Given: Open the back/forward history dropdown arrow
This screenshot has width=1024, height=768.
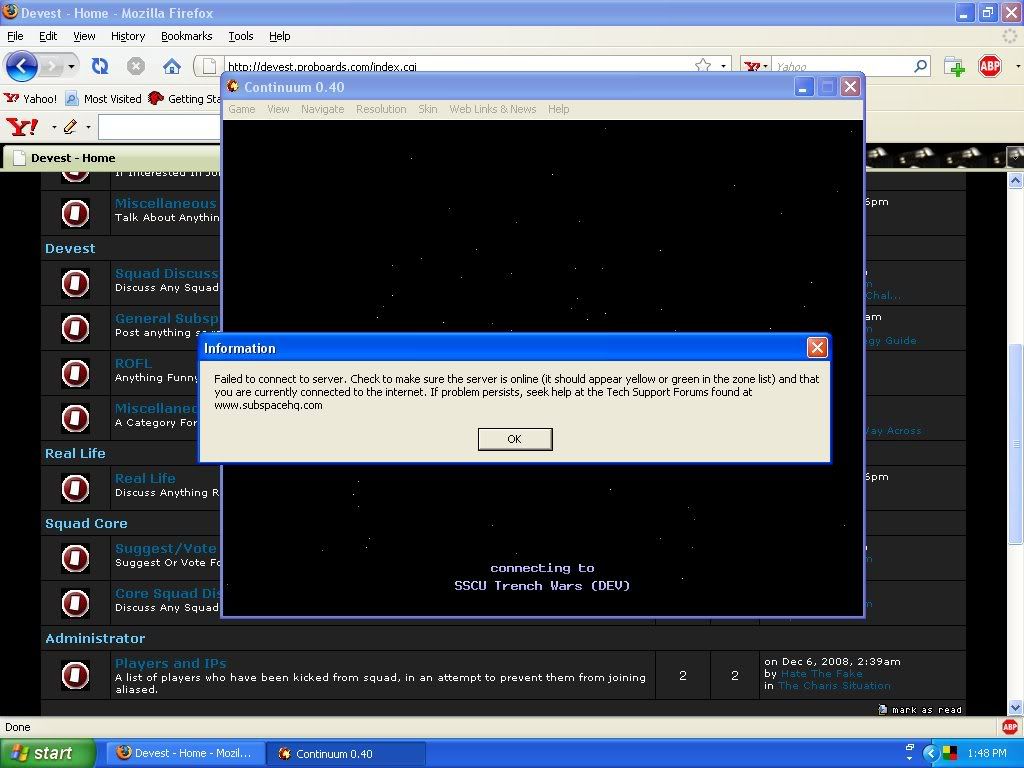Looking at the screenshot, I should tap(71, 66).
